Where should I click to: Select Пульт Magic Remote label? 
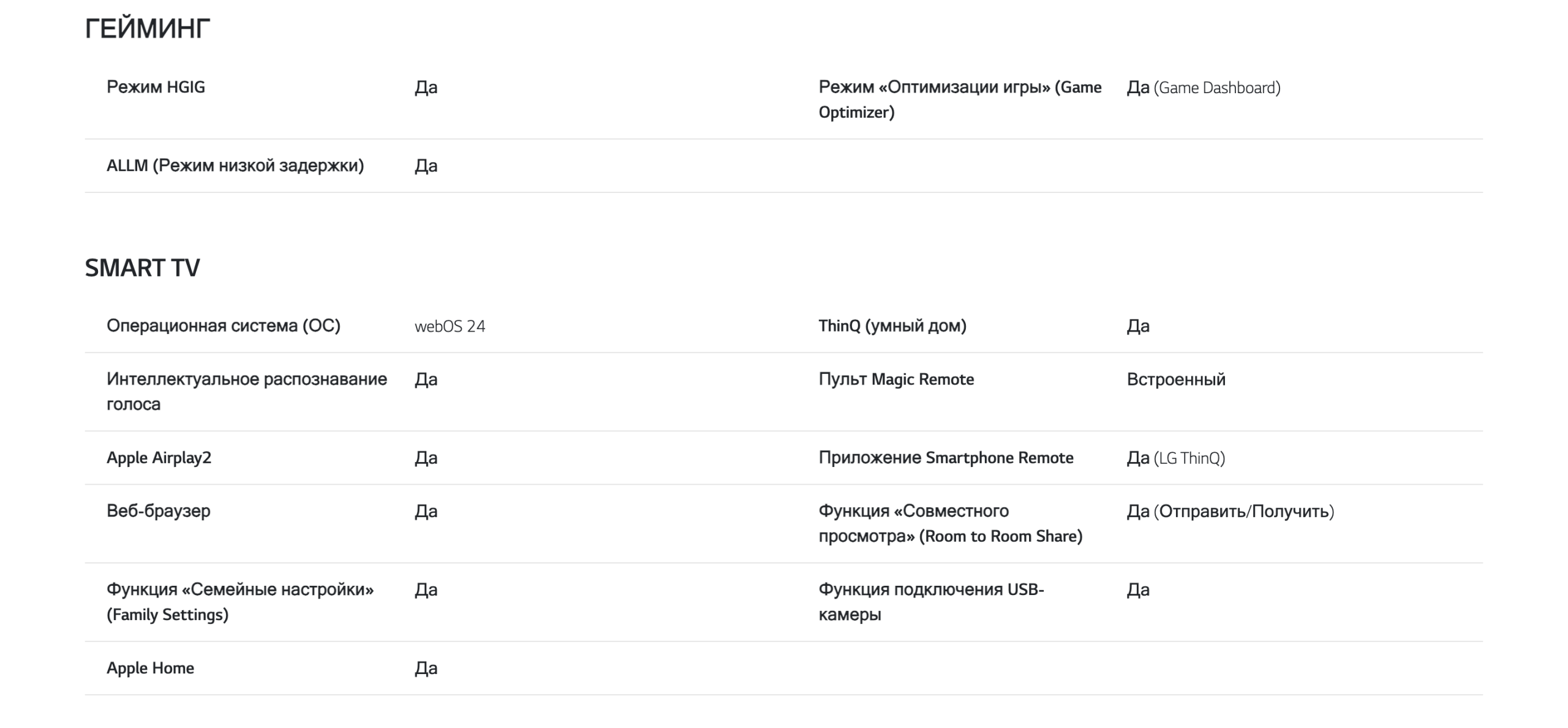coord(896,379)
